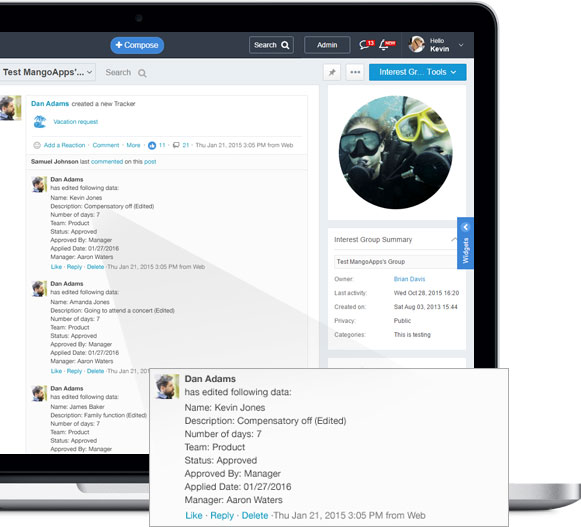Click the Widgets tab arrow icon
This screenshot has width=581, height=527.
point(466,227)
